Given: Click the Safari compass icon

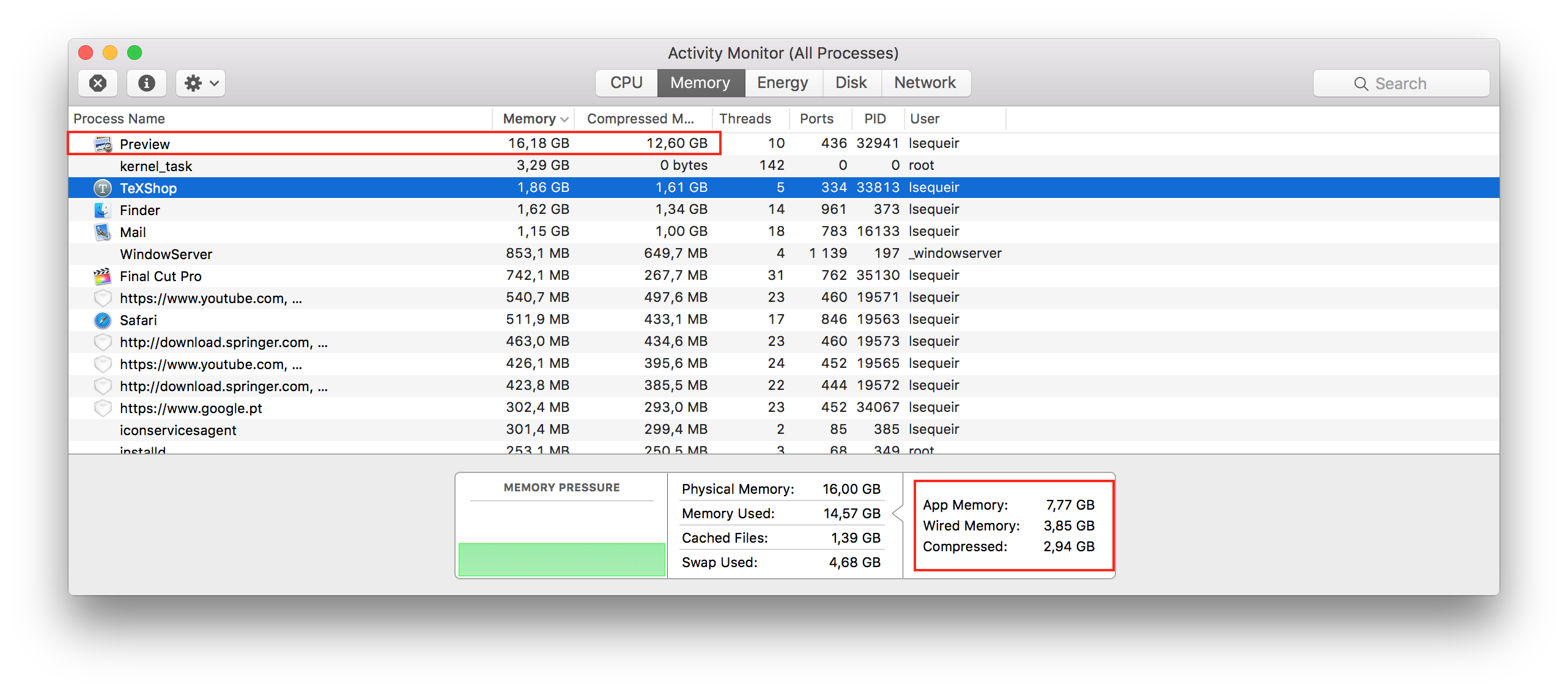Looking at the screenshot, I should click(103, 320).
